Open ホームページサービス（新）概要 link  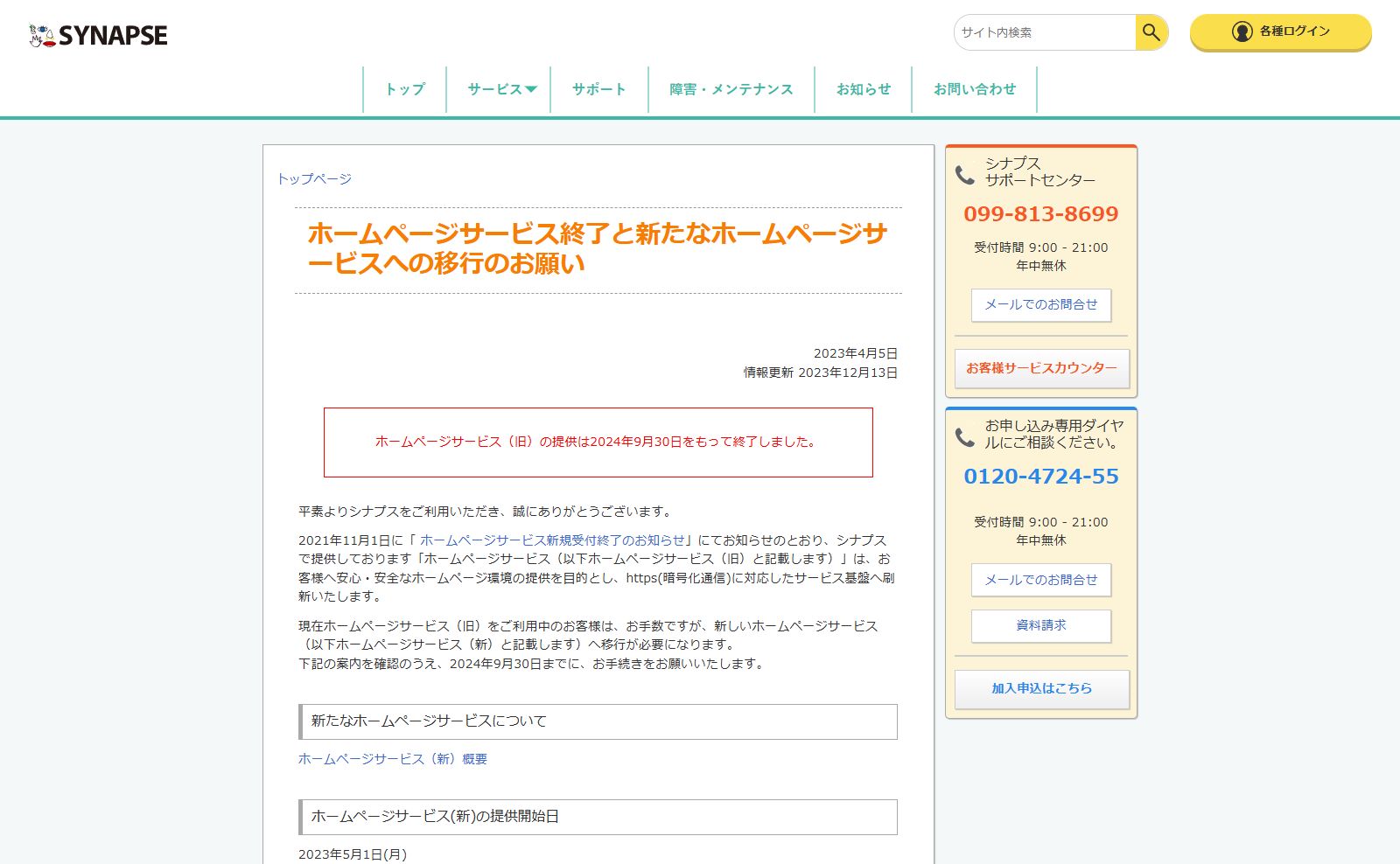393,759
